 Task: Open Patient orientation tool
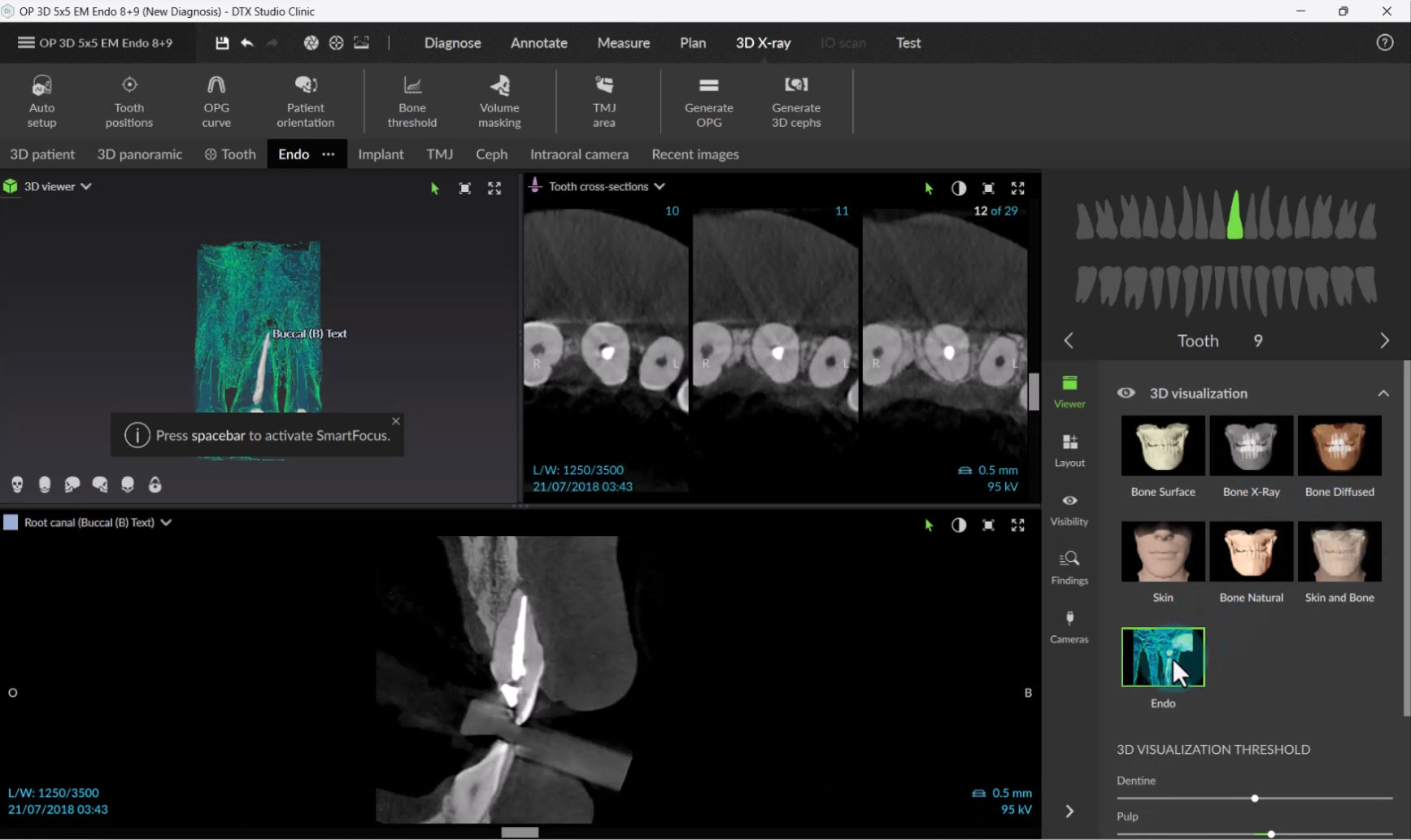305,101
